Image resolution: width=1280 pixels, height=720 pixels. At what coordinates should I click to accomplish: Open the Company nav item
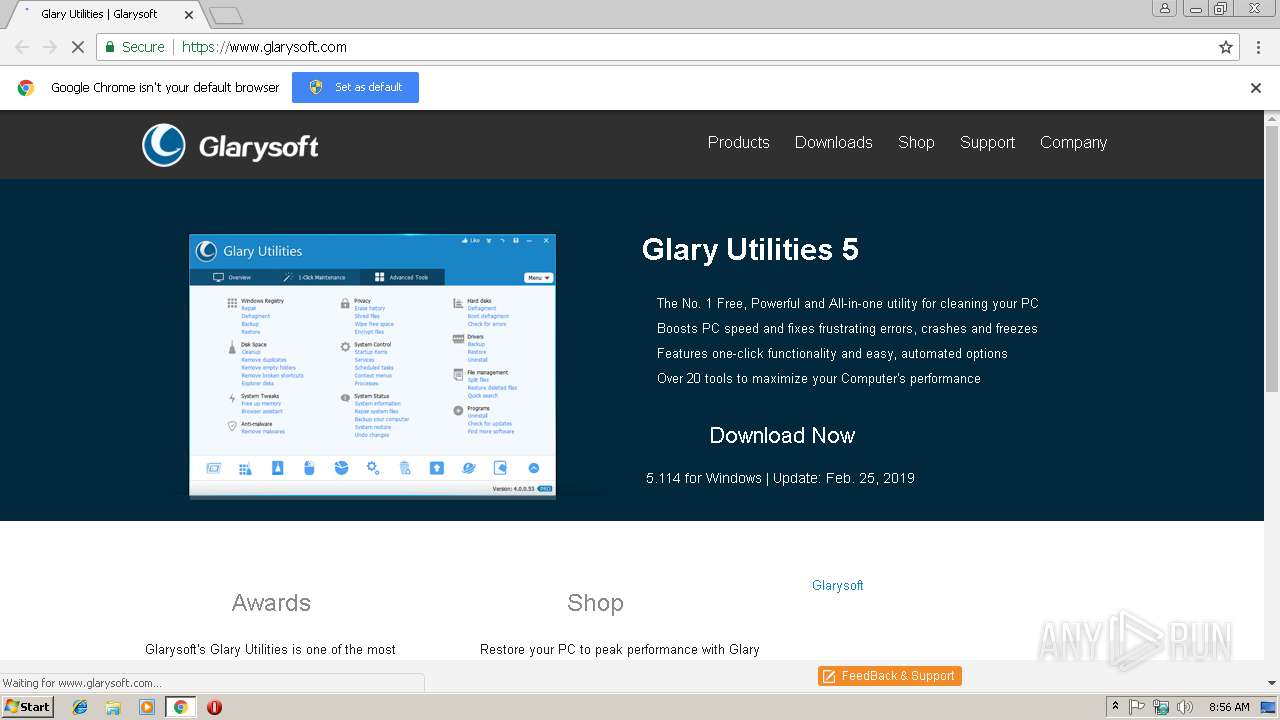point(1073,142)
